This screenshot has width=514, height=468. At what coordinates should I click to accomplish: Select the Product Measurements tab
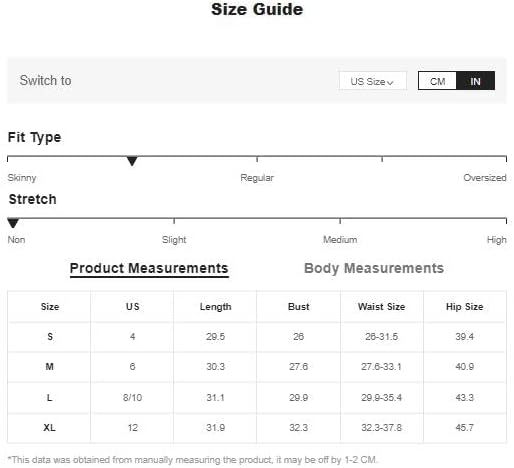coord(149,269)
